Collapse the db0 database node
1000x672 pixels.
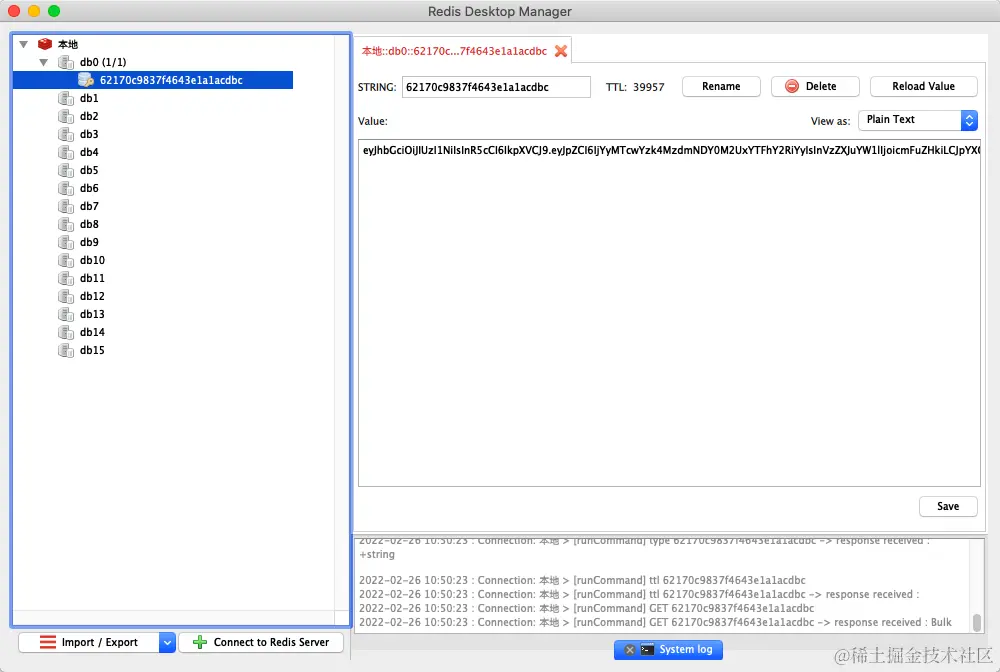pos(43,62)
